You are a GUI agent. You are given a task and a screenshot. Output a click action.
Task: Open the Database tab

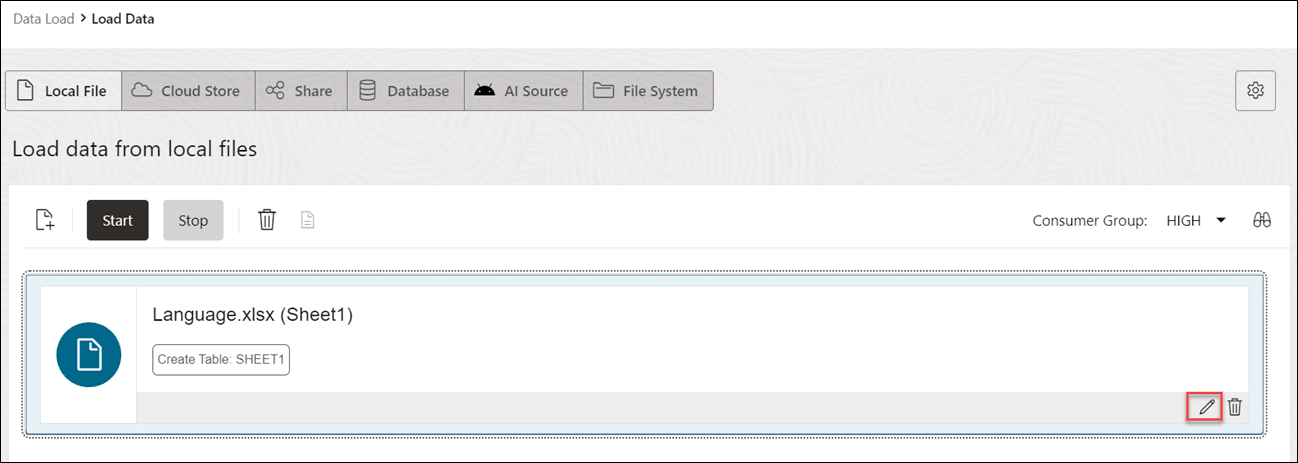(405, 91)
